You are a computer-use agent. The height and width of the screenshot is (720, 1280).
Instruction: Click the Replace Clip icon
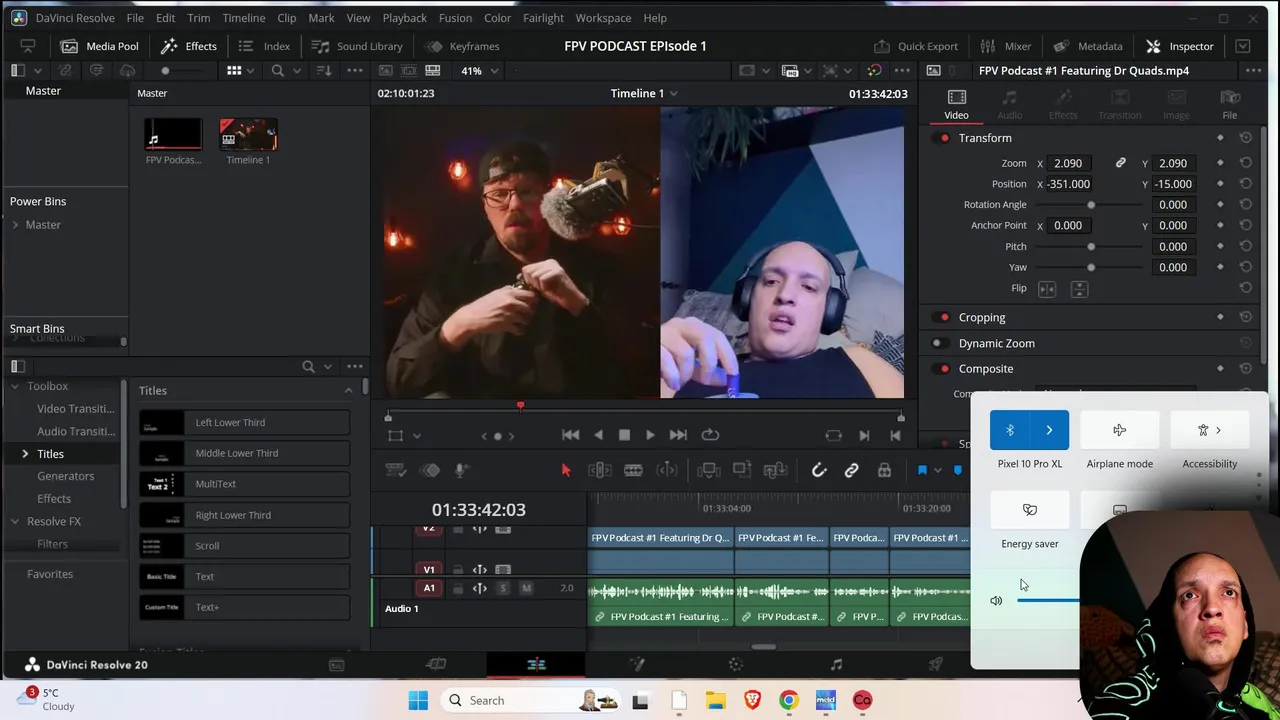tap(776, 470)
